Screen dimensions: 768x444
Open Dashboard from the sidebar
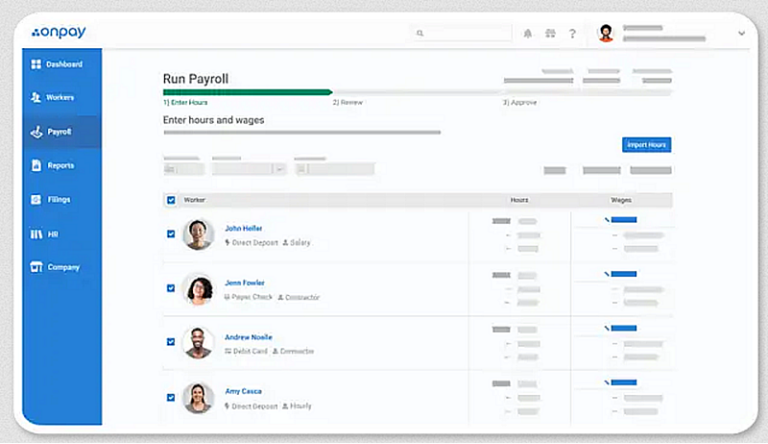(62, 64)
